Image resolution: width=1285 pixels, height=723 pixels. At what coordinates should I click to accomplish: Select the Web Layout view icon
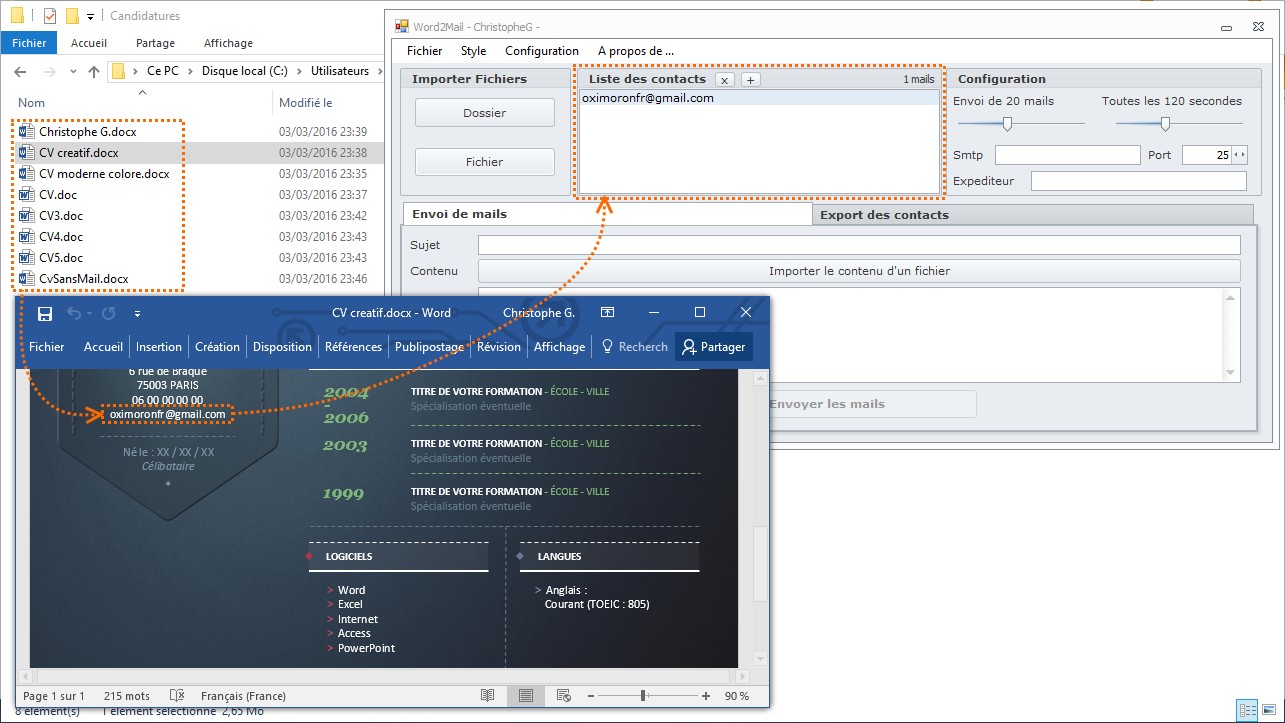click(563, 695)
